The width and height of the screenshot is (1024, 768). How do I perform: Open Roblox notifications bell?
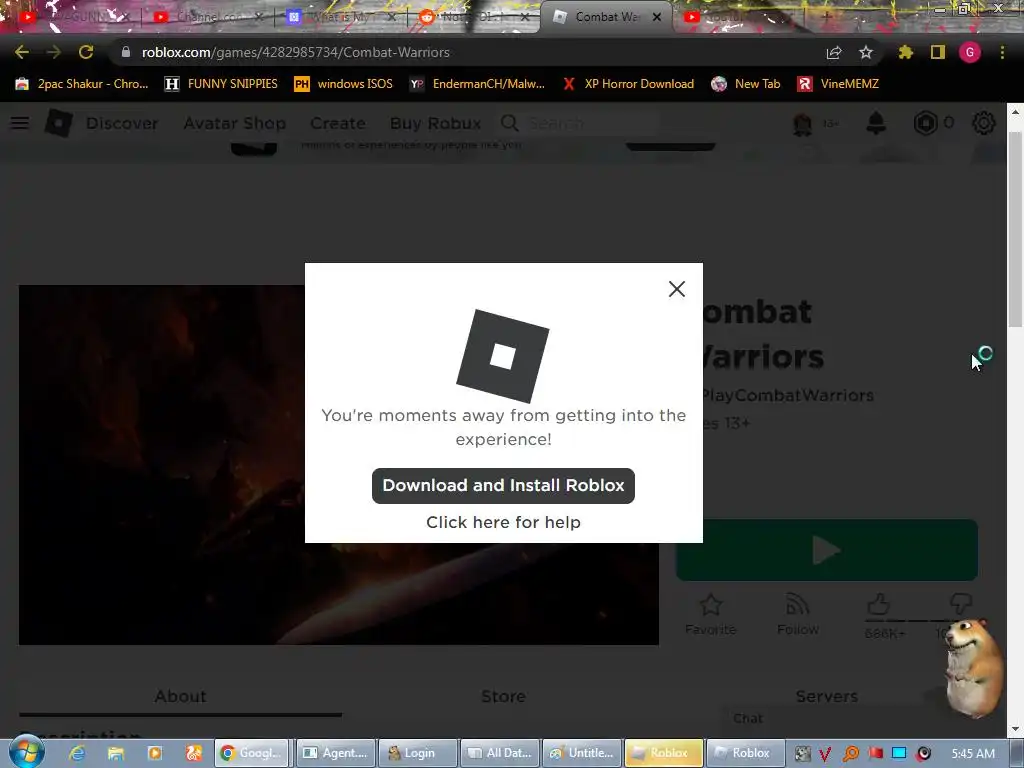tap(876, 123)
